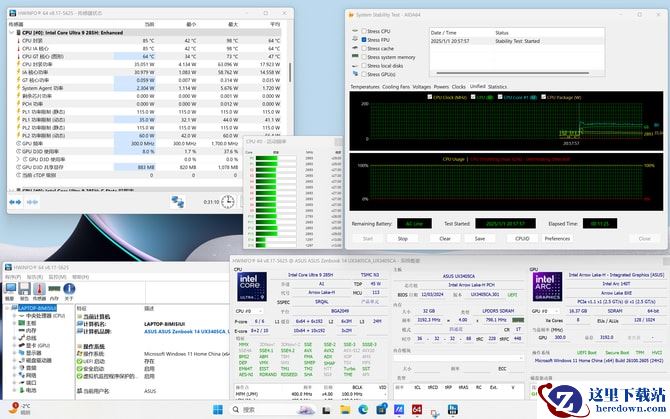Open the Windows Start button
Viewport: 670px width, 419px height.
pos(218,410)
